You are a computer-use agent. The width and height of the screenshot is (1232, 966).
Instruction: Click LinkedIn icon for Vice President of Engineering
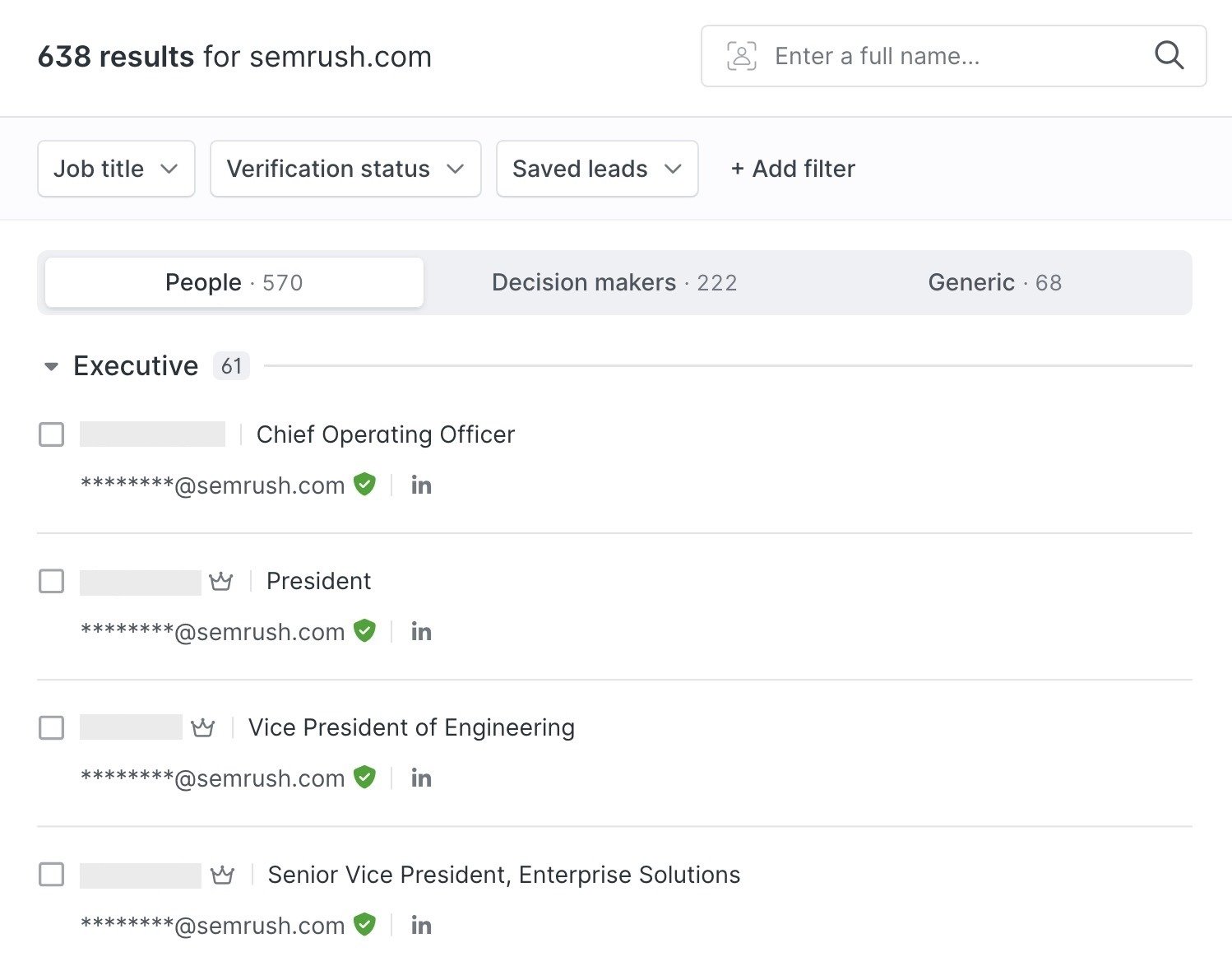pyautogui.click(x=421, y=778)
